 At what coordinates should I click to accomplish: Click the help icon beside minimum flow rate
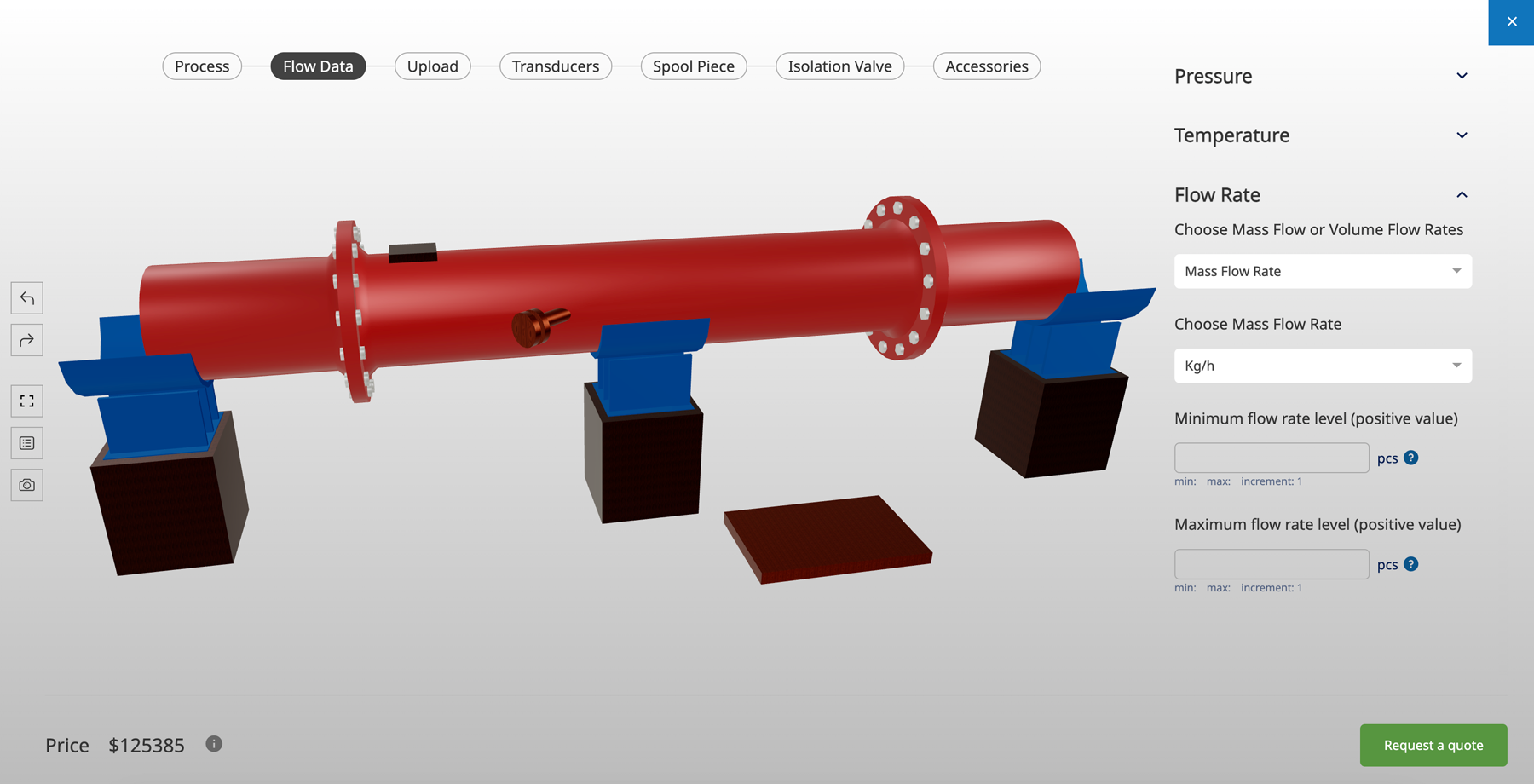click(1411, 458)
